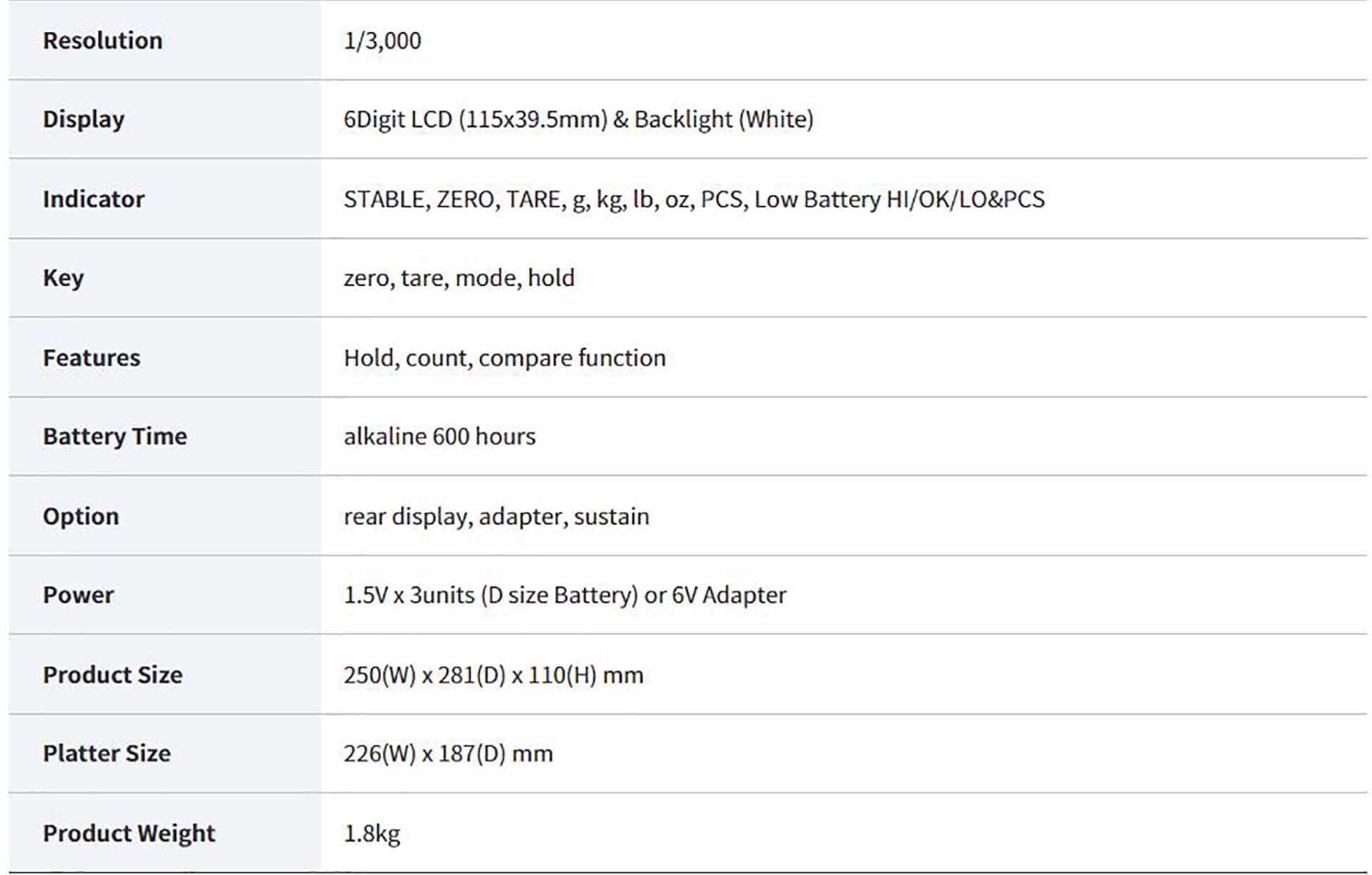Image resolution: width=1372 pixels, height=875 pixels.
Task: Click the rear display, adapter, sustain text
Action: 496,516
